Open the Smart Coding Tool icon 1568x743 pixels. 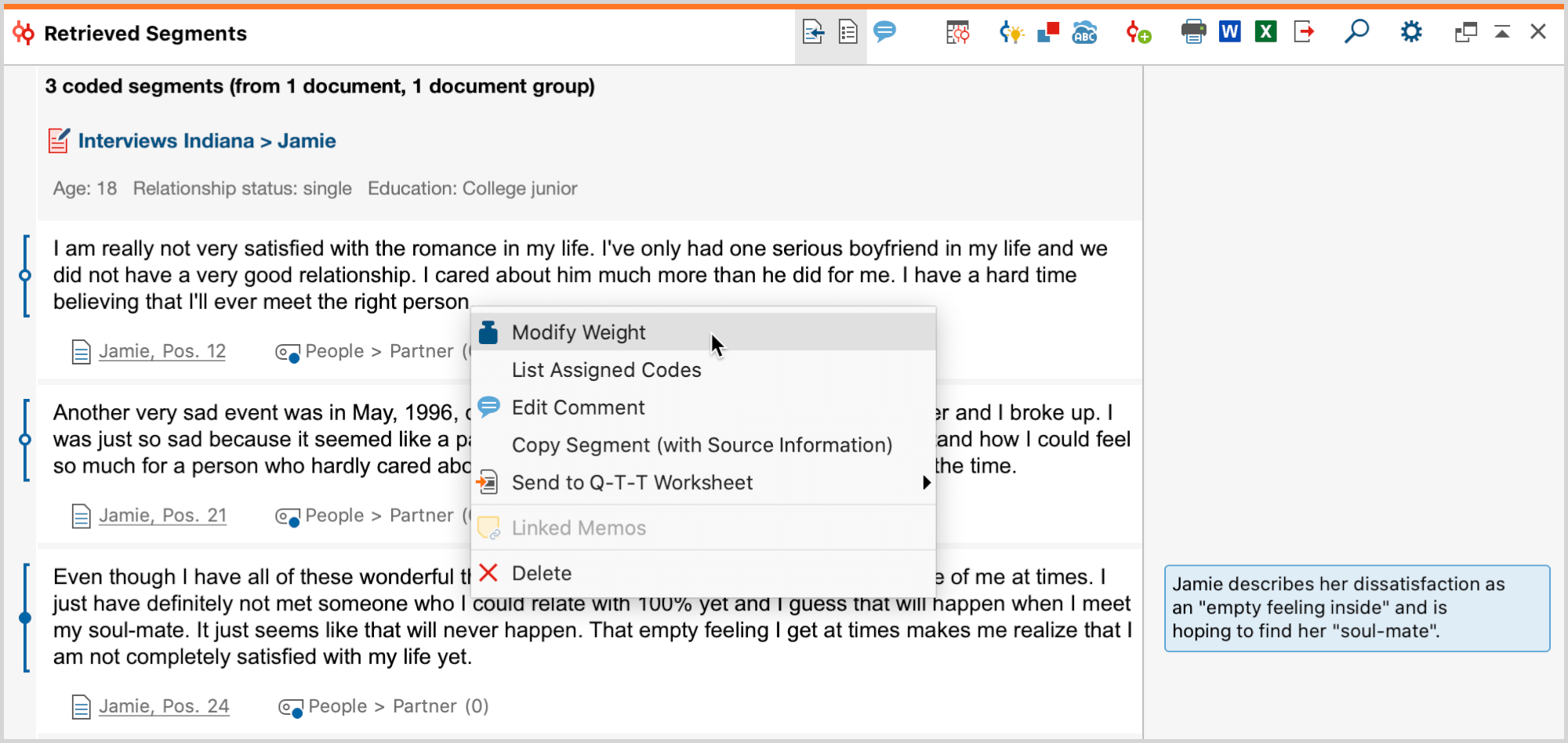click(x=1011, y=33)
